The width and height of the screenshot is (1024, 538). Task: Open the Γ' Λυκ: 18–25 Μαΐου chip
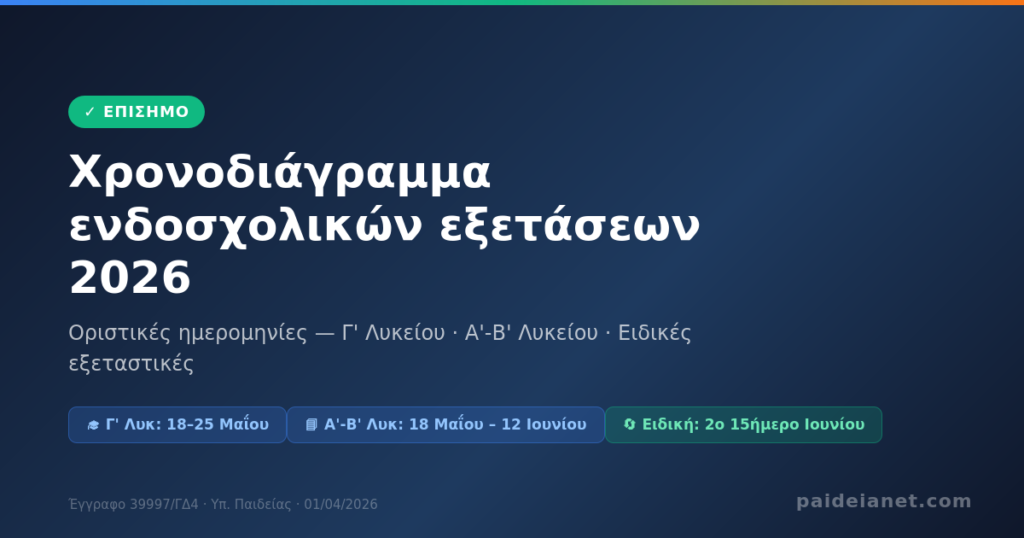coord(177,425)
